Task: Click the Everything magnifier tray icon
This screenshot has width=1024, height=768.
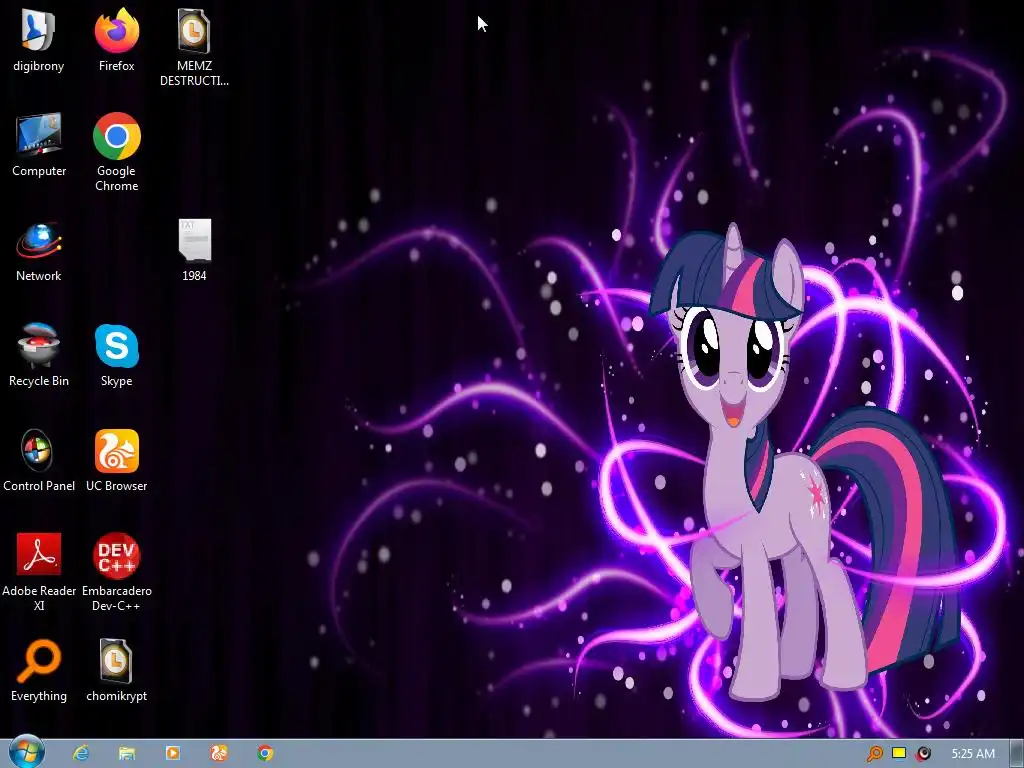Action: coord(874,754)
